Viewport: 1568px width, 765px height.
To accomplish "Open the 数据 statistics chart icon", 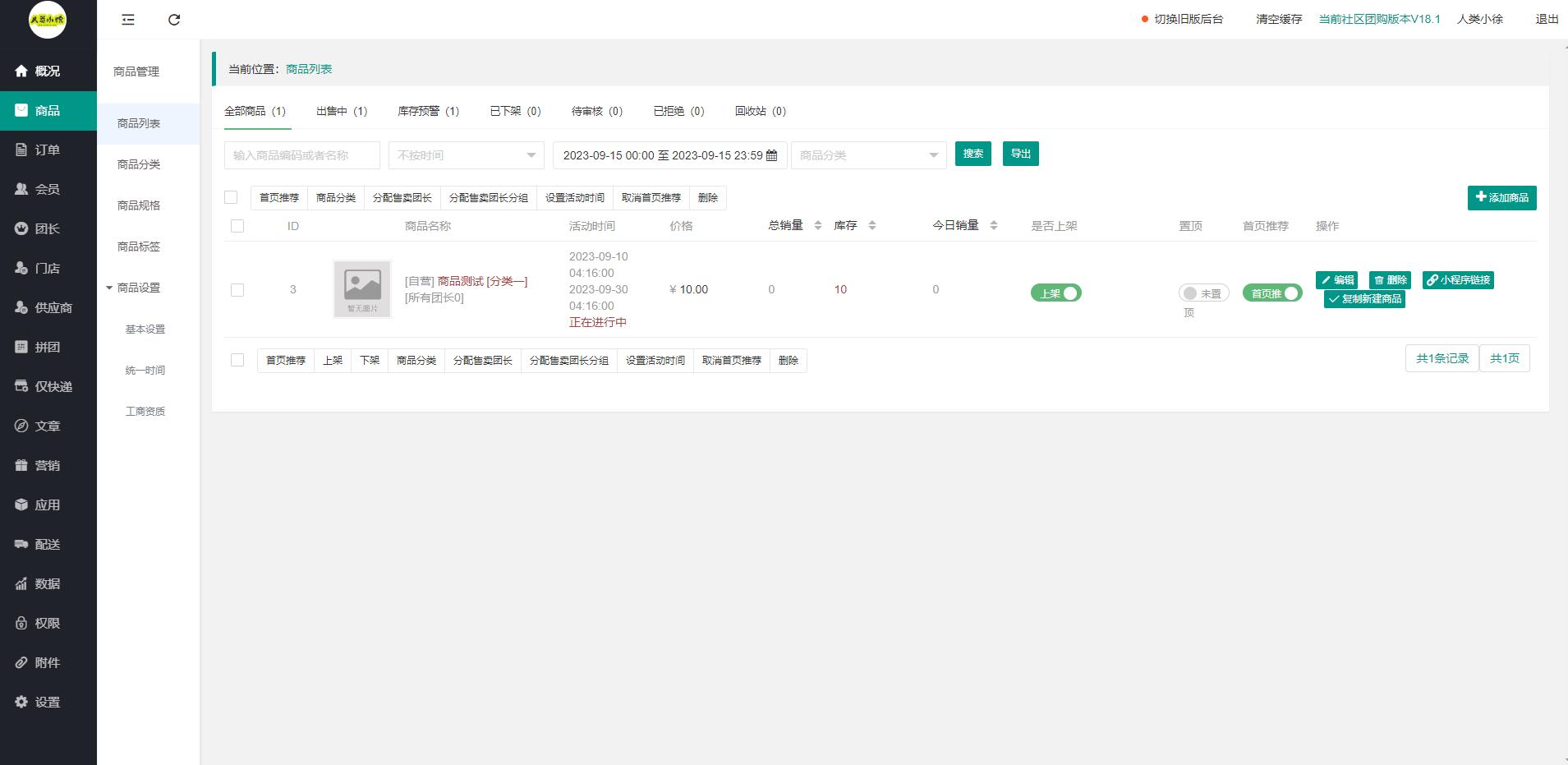I will [x=21, y=584].
